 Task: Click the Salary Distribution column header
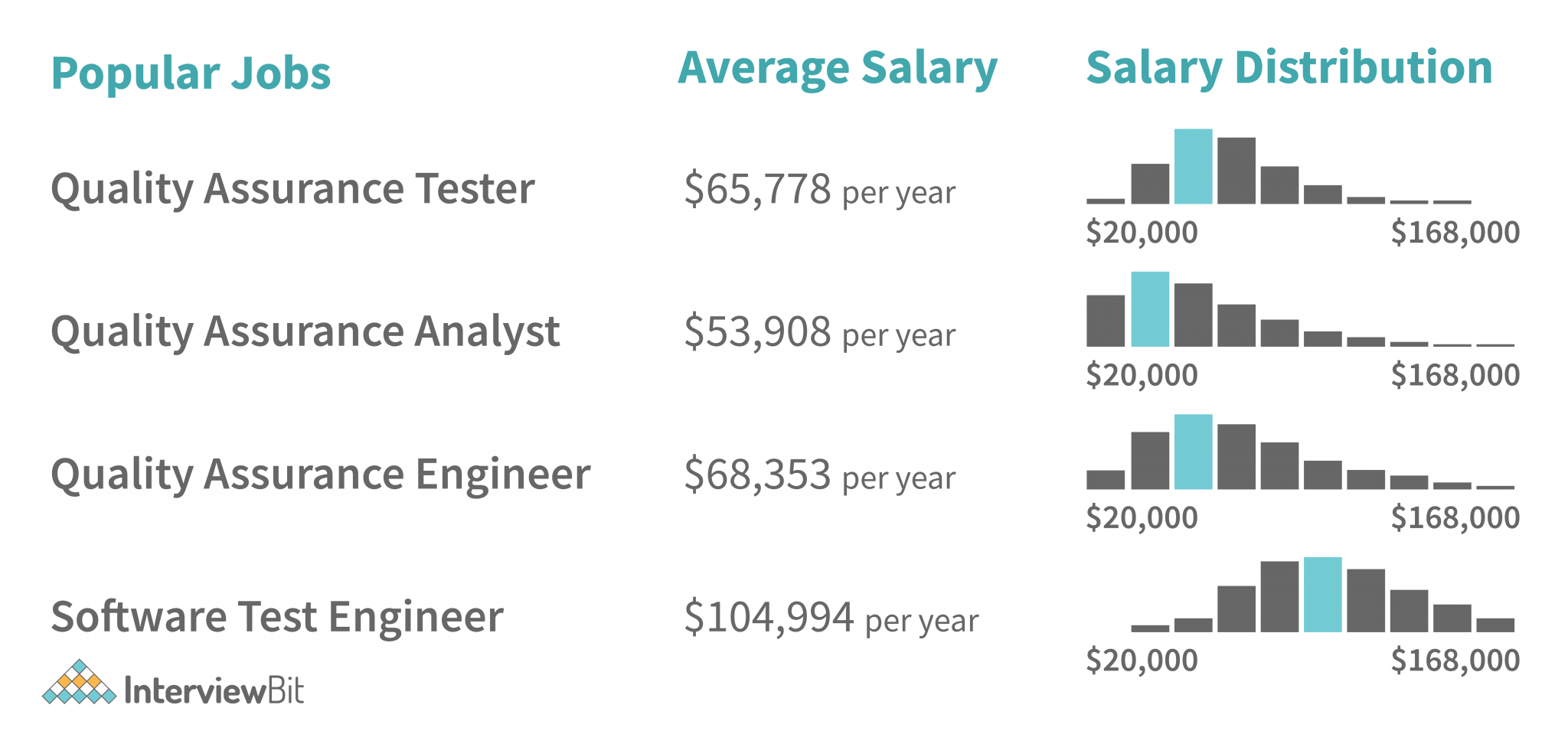[1289, 69]
